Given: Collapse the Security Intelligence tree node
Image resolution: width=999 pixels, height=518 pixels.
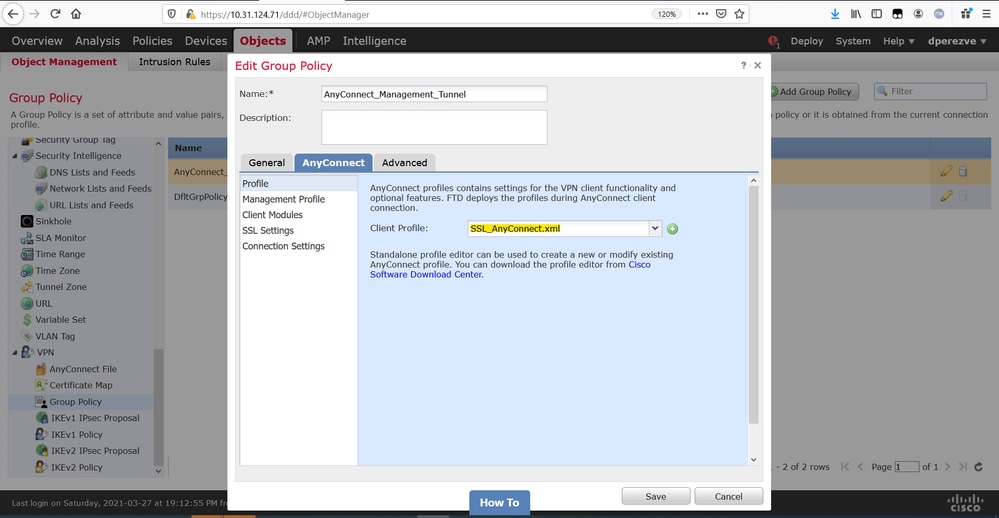Looking at the screenshot, I should (x=15, y=155).
